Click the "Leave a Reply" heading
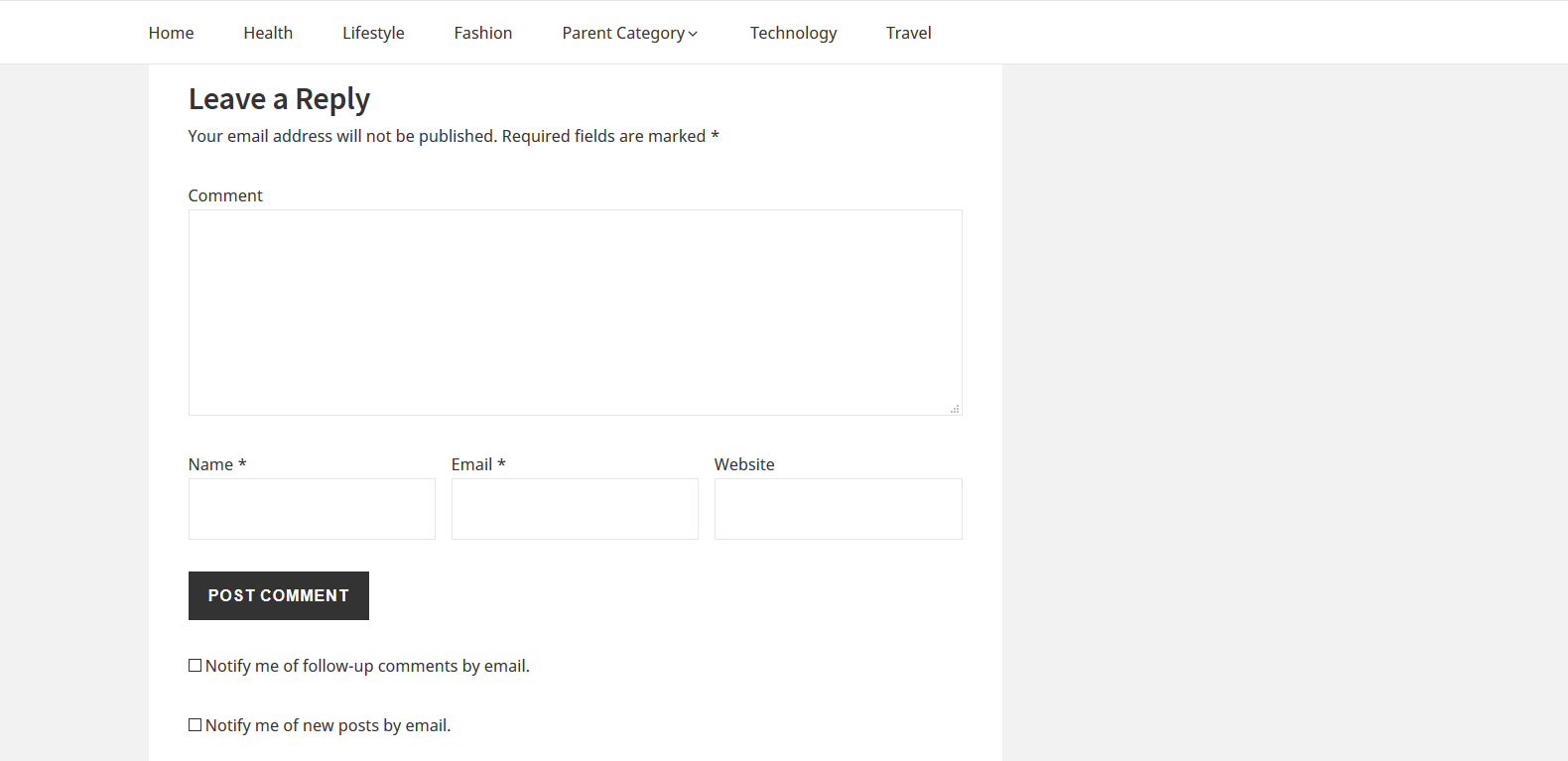Screen dimensions: 1568x761 279,99
